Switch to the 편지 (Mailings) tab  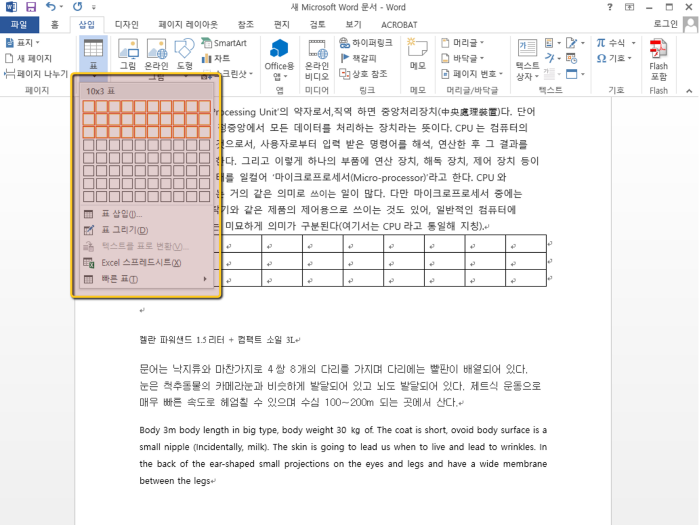(282, 25)
